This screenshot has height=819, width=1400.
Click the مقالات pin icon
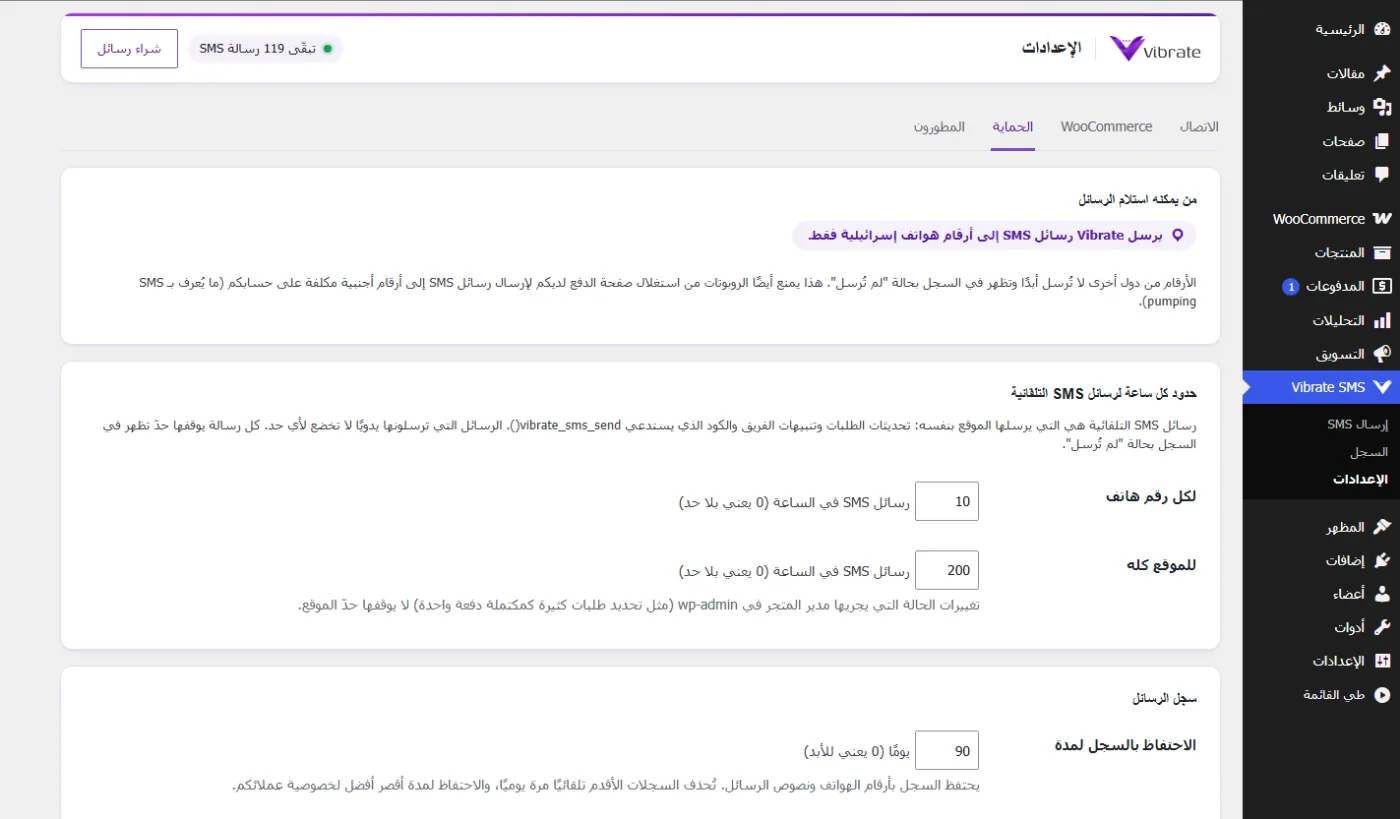[x=1382, y=73]
